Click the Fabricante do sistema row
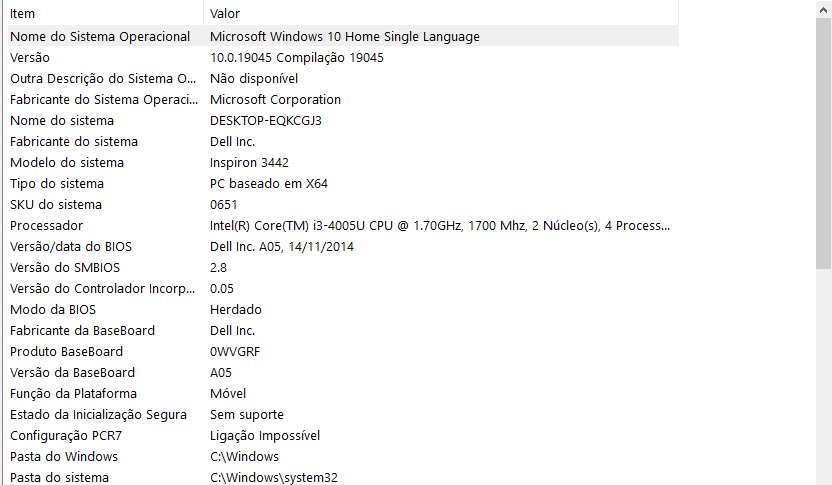 coord(100,142)
